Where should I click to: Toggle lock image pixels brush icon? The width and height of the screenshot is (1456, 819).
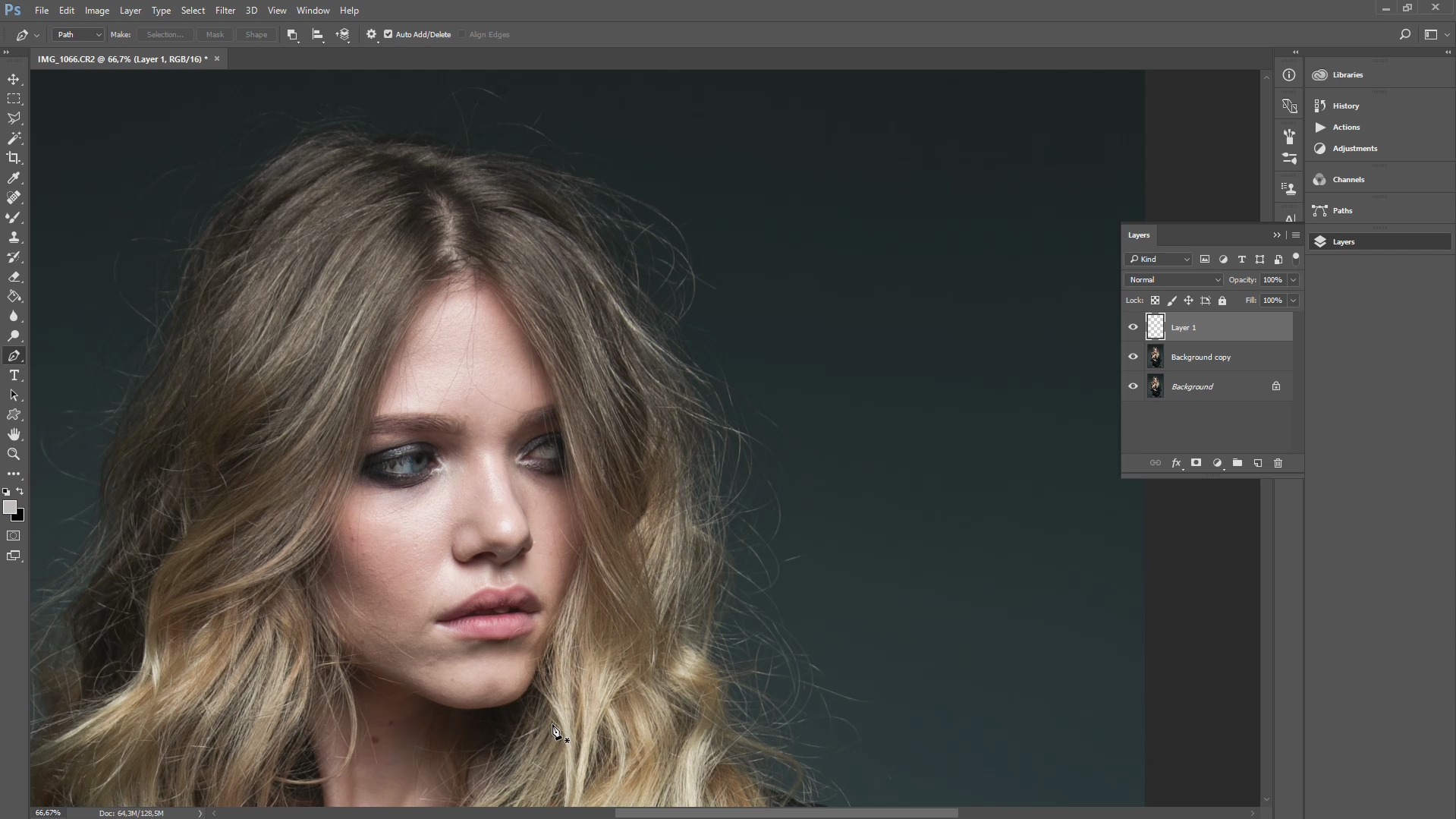pyautogui.click(x=1172, y=301)
